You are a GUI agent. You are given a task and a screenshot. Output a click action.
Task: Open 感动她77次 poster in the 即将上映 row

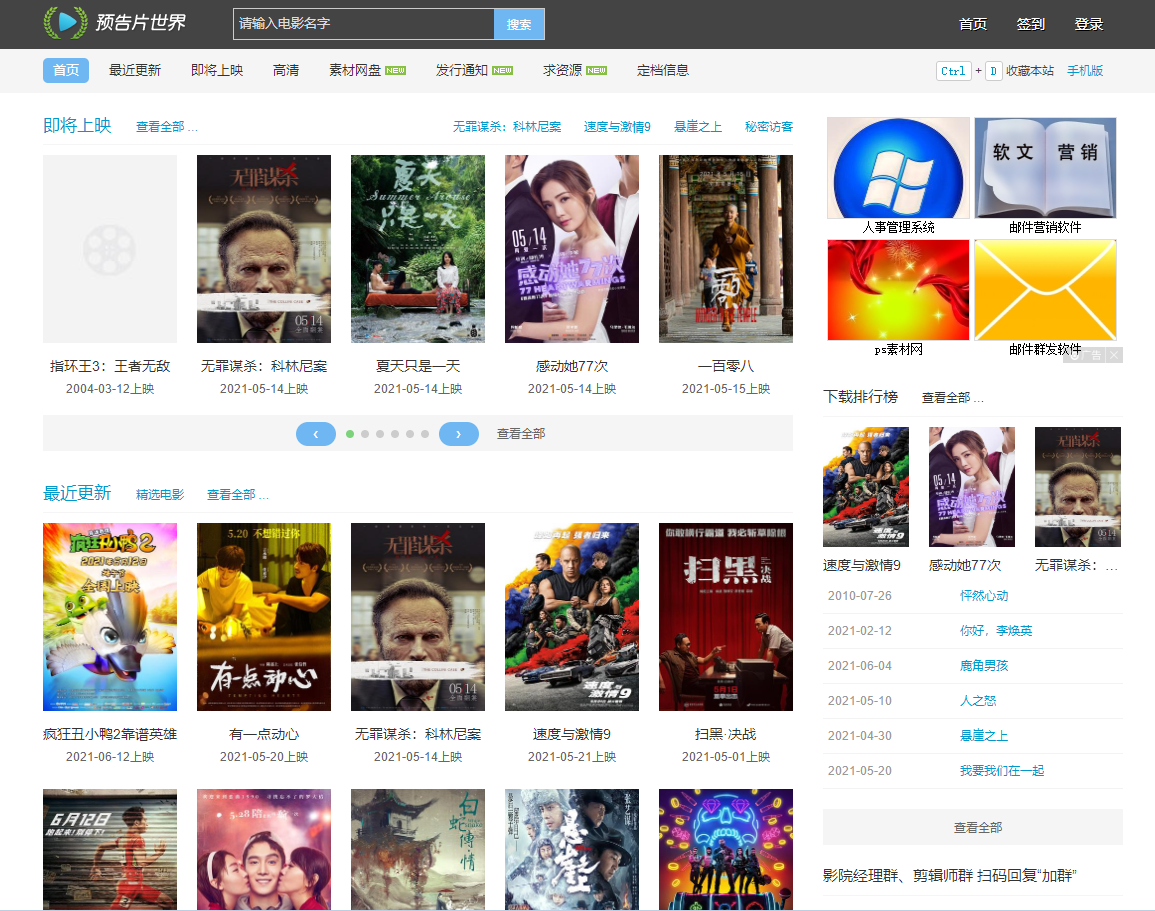tap(572, 249)
